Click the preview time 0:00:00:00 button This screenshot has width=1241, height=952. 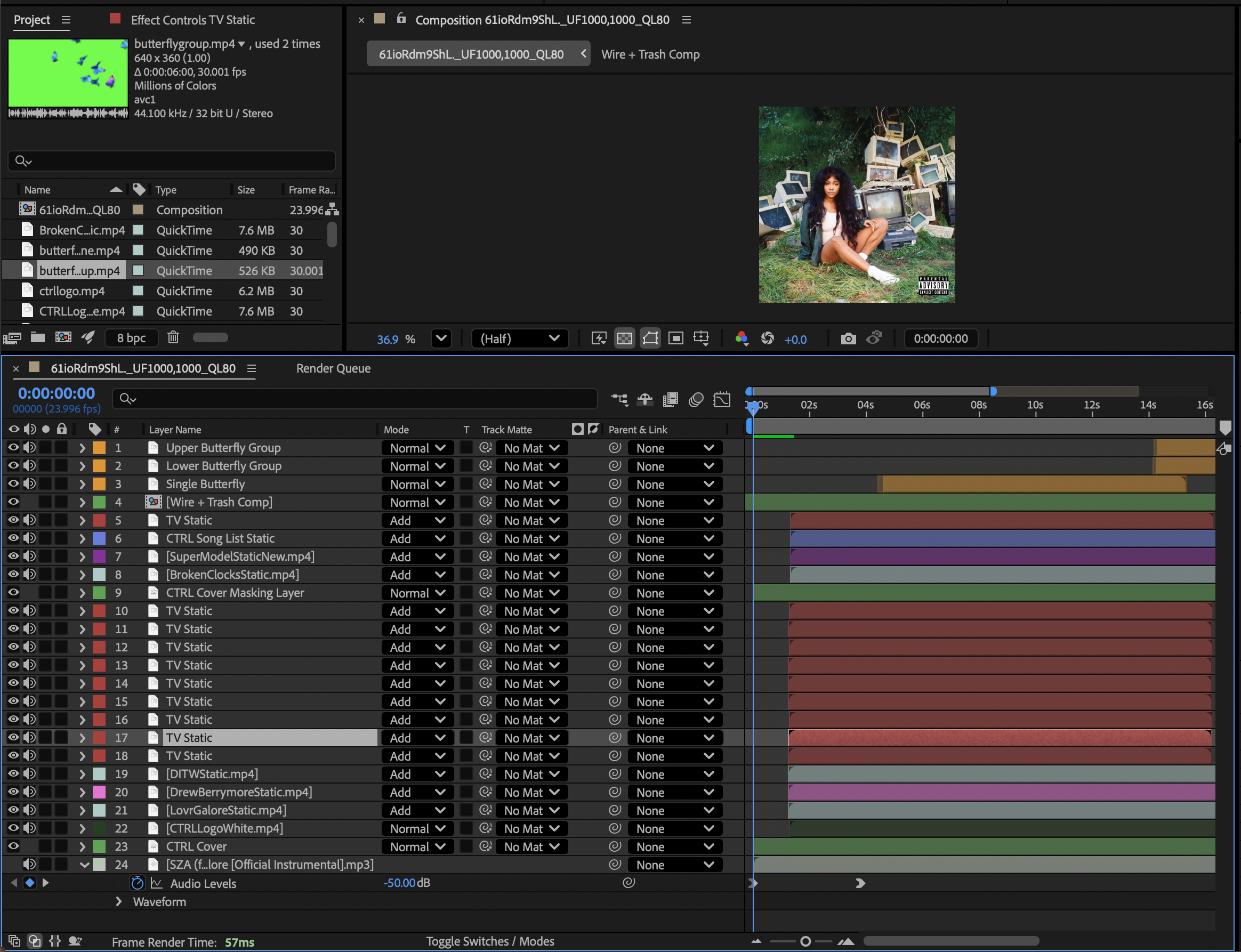(941, 339)
